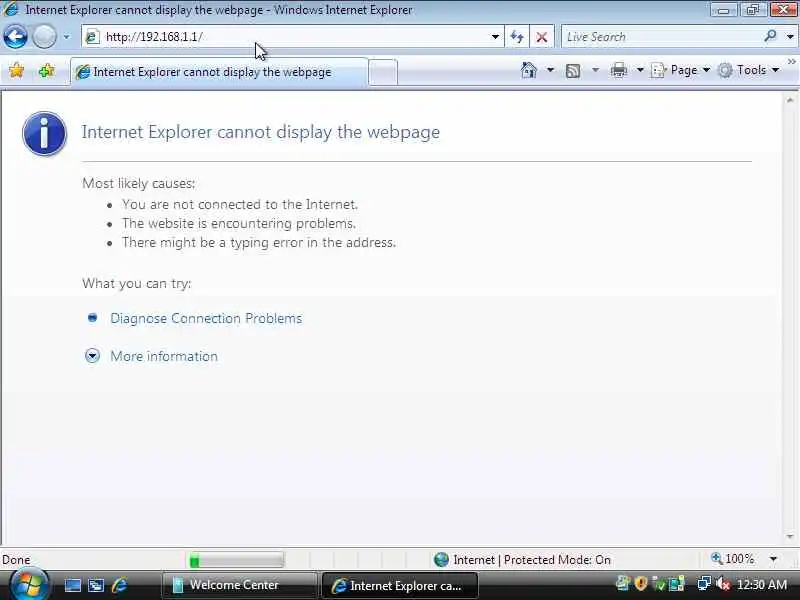Click the greyed Forward navigation button
The width and height of the screenshot is (800, 600).
[44, 37]
